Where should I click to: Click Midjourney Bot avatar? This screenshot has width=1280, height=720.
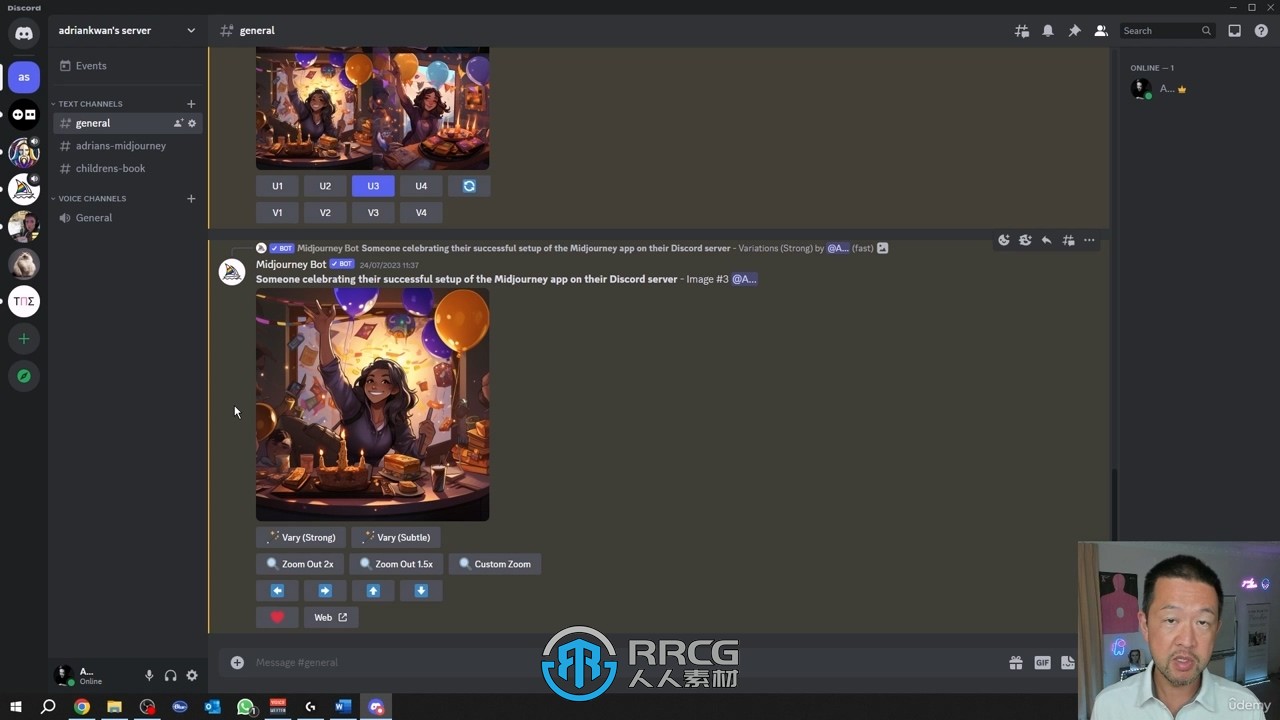pos(232,273)
